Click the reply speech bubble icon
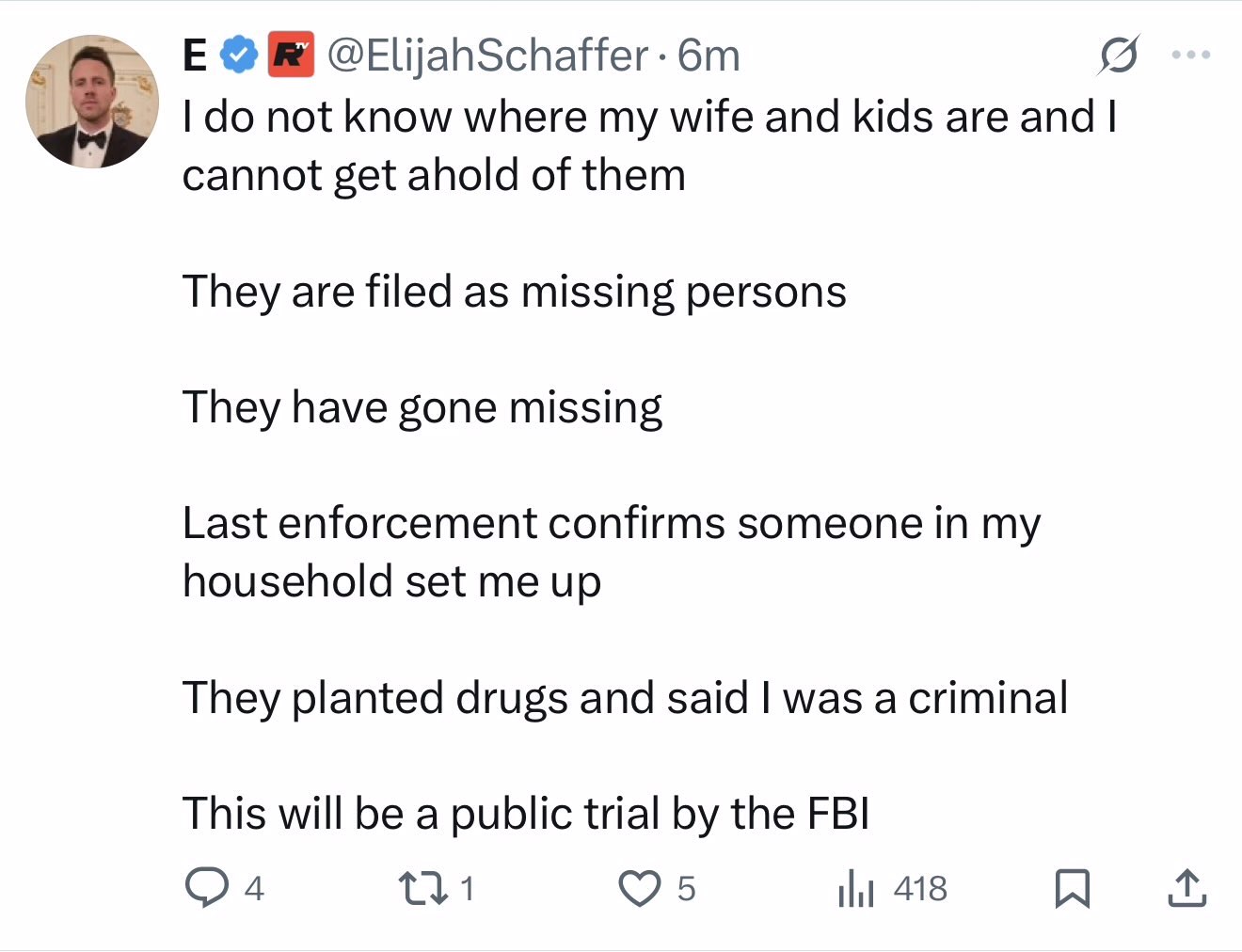Image resolution: width=1242 pixels, height=952 pixels. point(205,888)
